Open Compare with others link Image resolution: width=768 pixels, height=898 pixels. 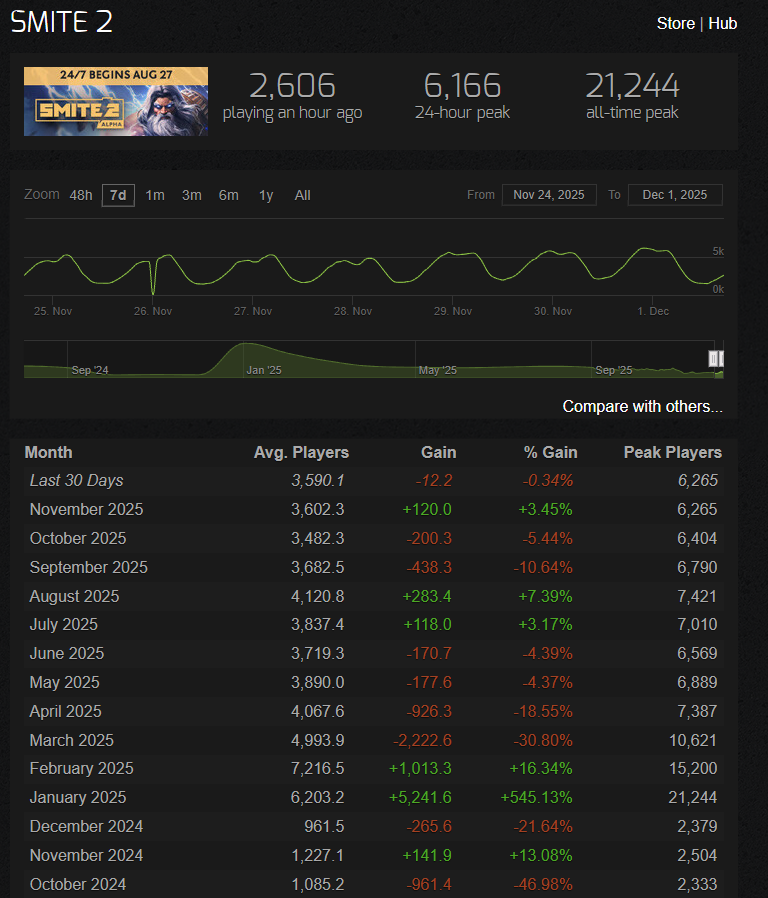[x=642, y=406]
